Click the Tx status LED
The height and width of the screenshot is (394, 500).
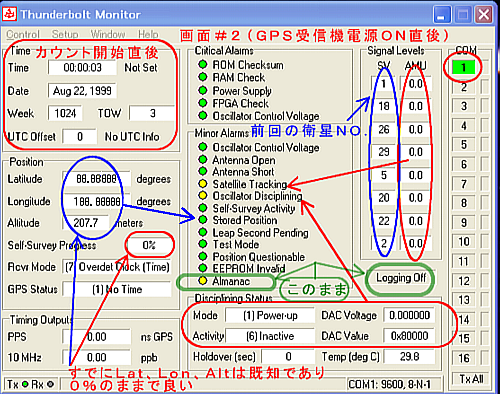click(25, 384)
